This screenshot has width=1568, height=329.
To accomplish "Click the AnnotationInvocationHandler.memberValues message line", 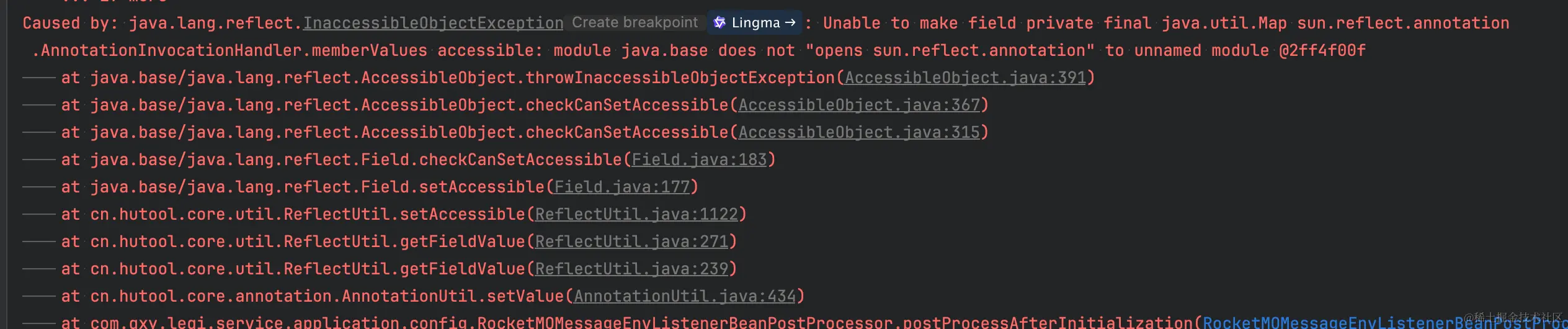I will [x=698, y=51].
